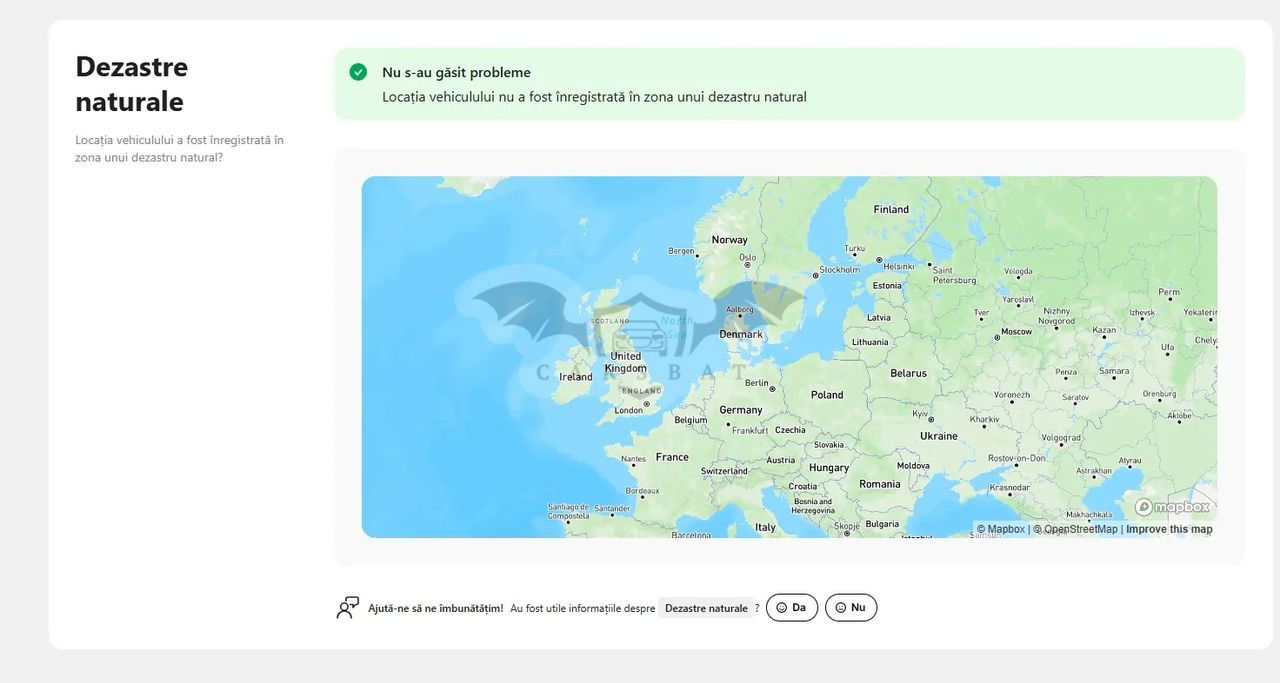Click the Improve this map link
The width and height of the screenshot is (1280, 683).
point(1169,529)
